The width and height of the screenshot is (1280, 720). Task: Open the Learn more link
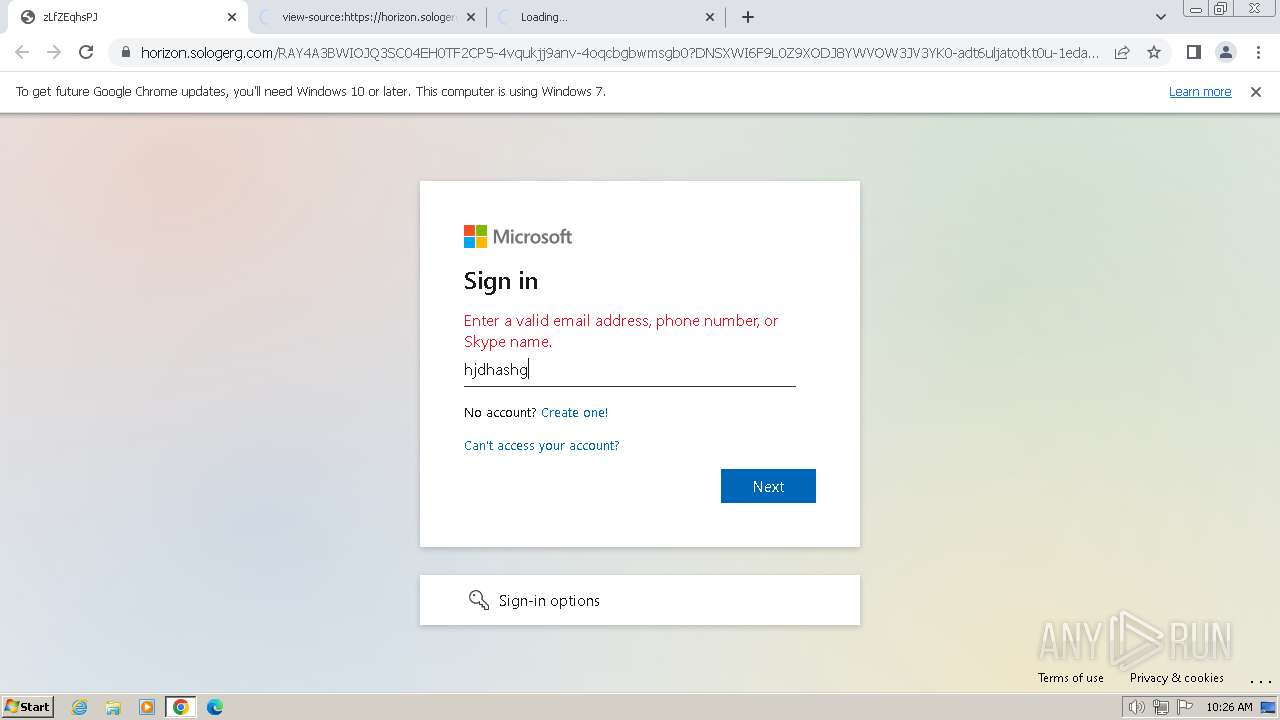tap(1200, 92)
